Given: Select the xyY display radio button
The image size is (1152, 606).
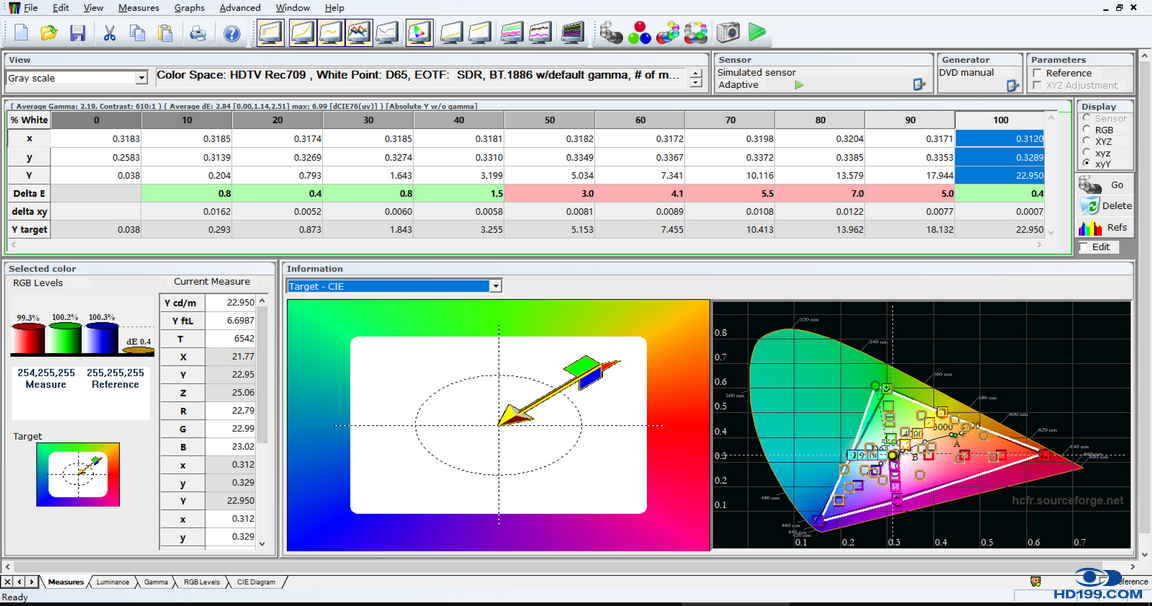Looking at the screenshot, I should pyautogui.click(x=1087, y=164).
